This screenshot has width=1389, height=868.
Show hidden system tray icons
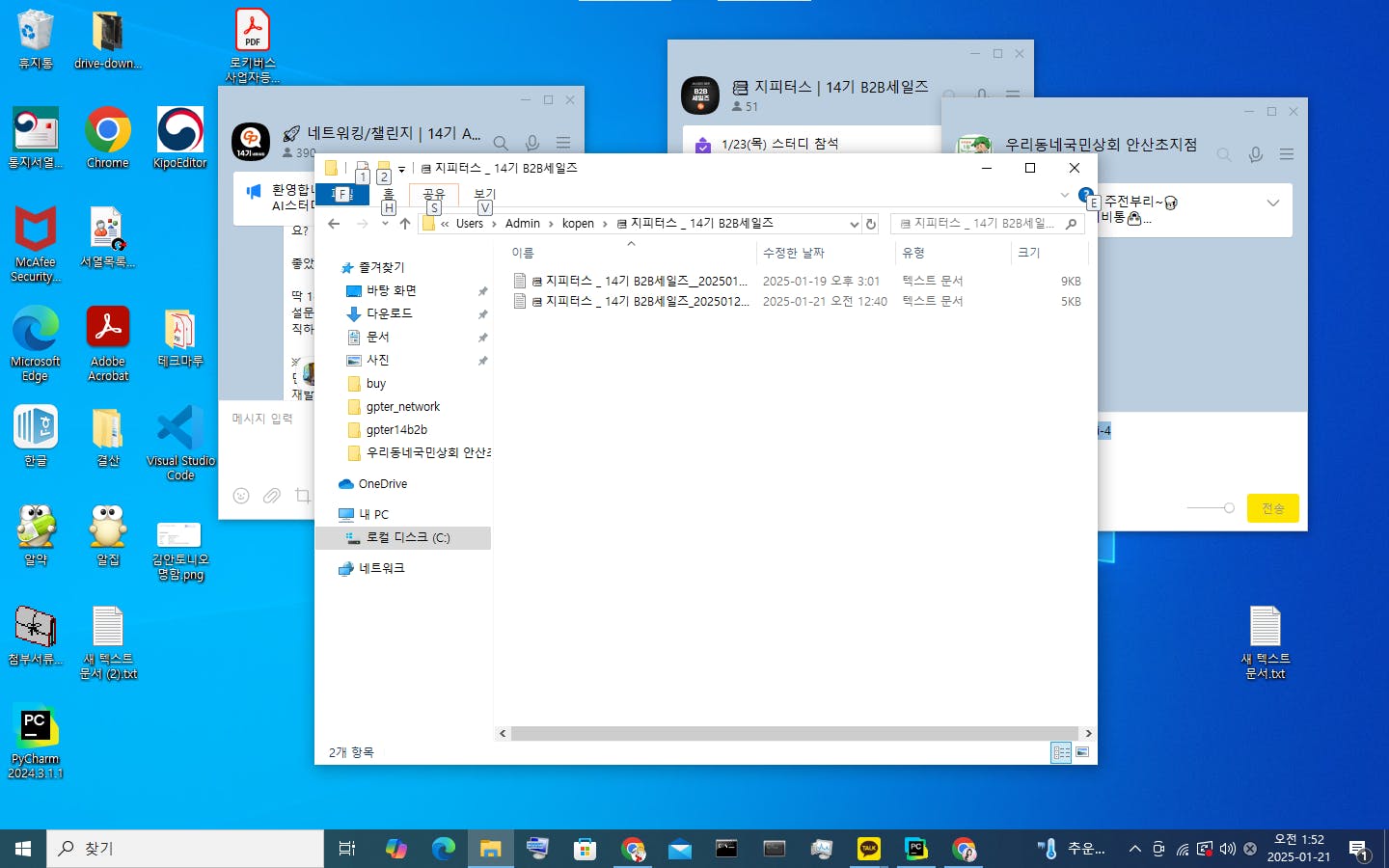[1134, 849]
